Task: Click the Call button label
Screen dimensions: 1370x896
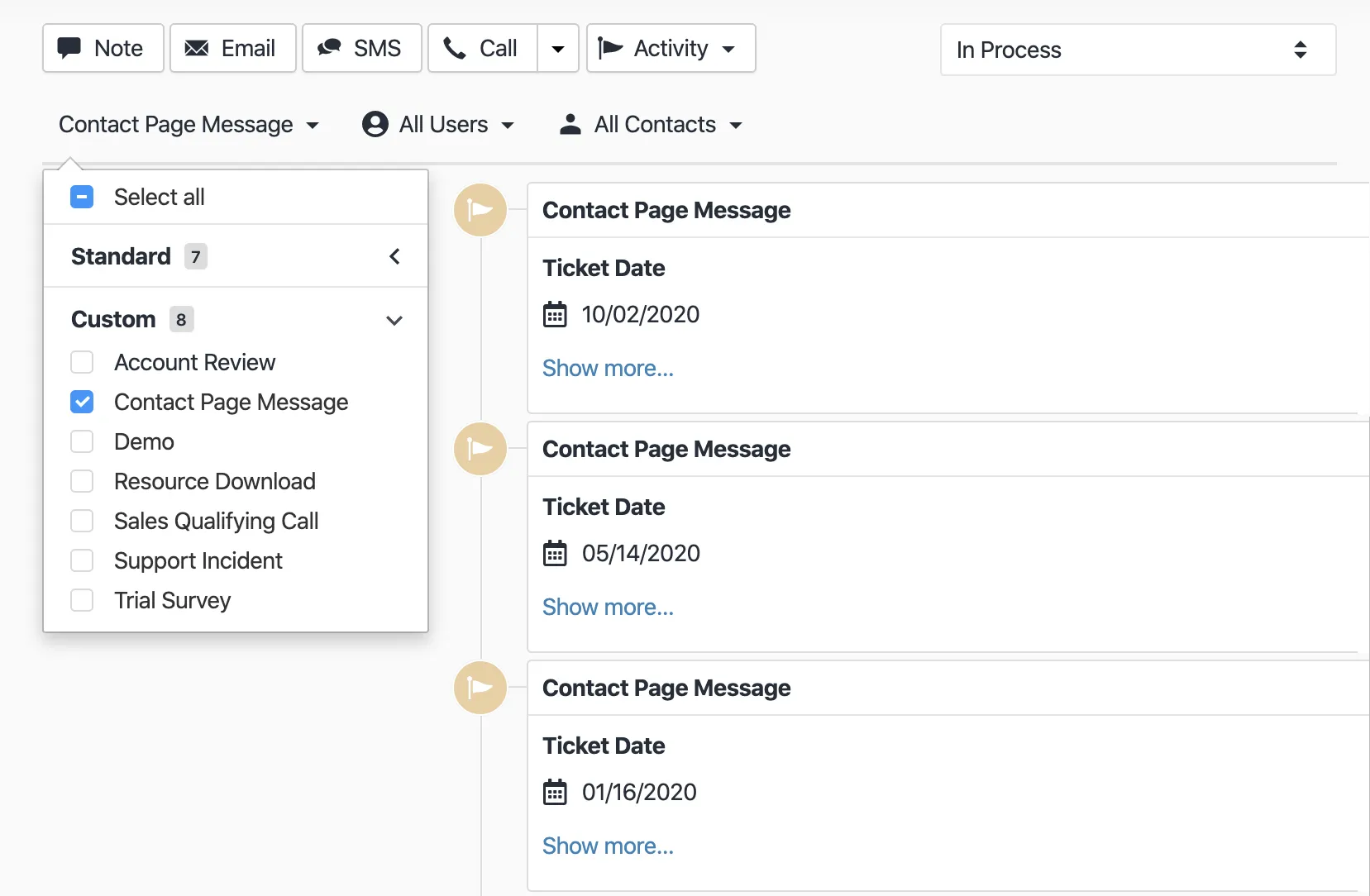Action: pos(499,48)
